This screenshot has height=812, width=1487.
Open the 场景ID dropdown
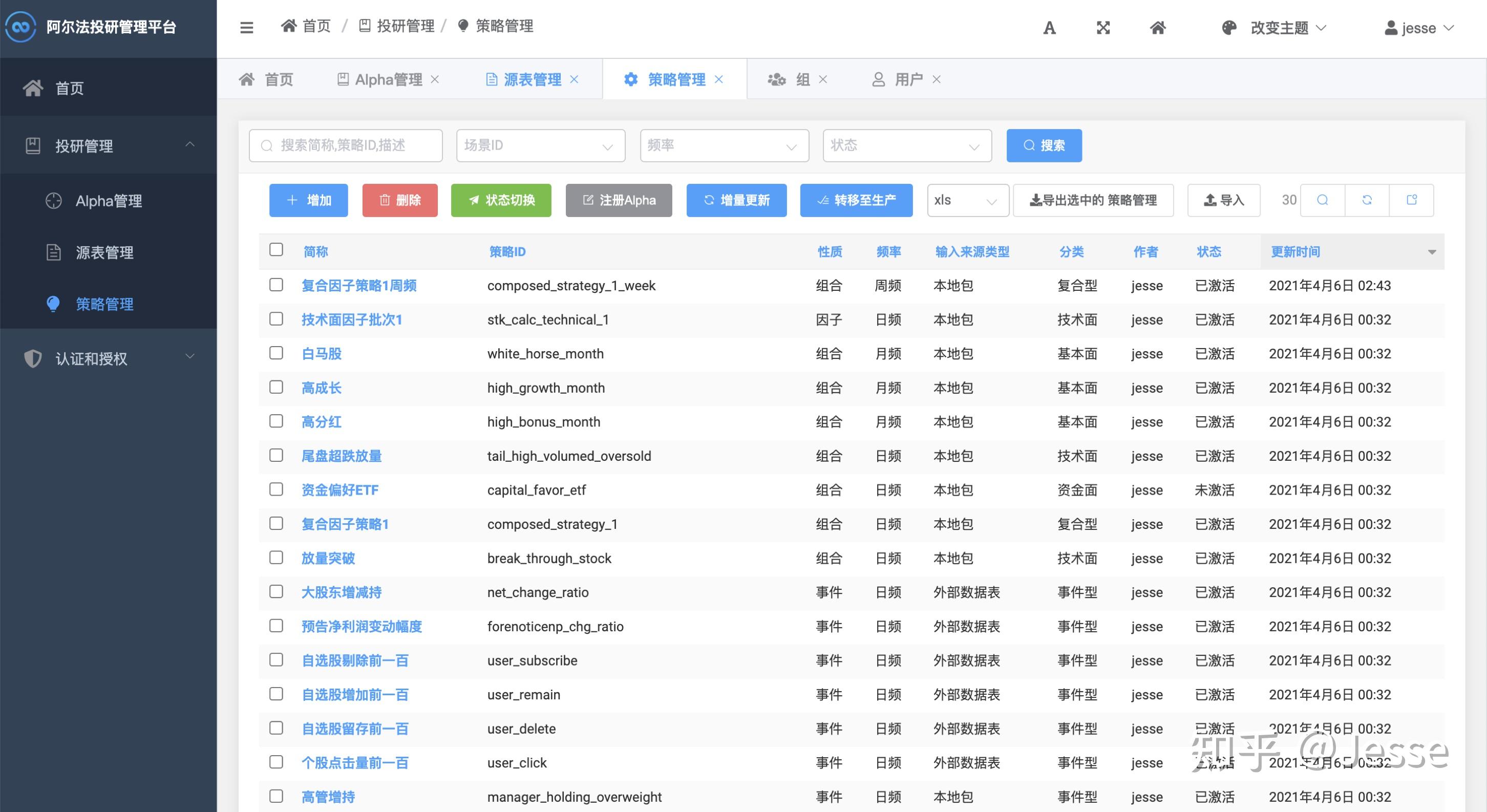[x=541, y=145]
